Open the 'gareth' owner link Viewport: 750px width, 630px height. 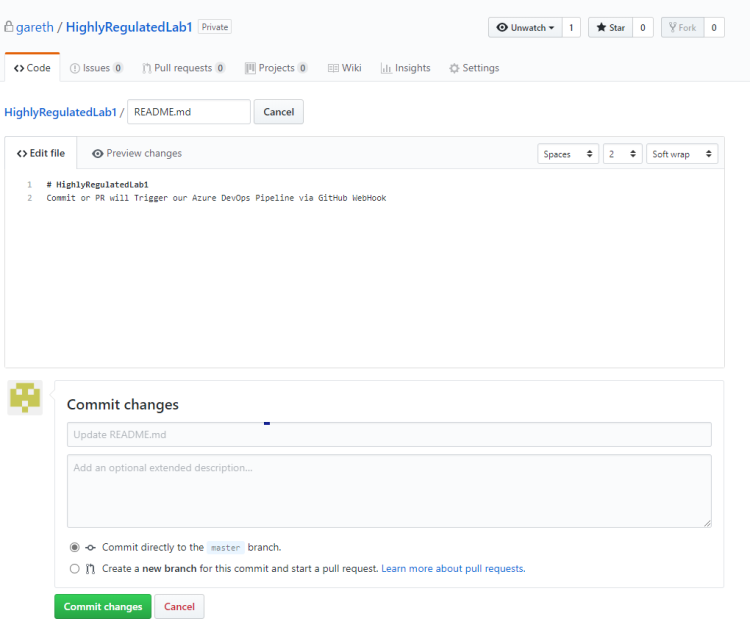(34, 27)
